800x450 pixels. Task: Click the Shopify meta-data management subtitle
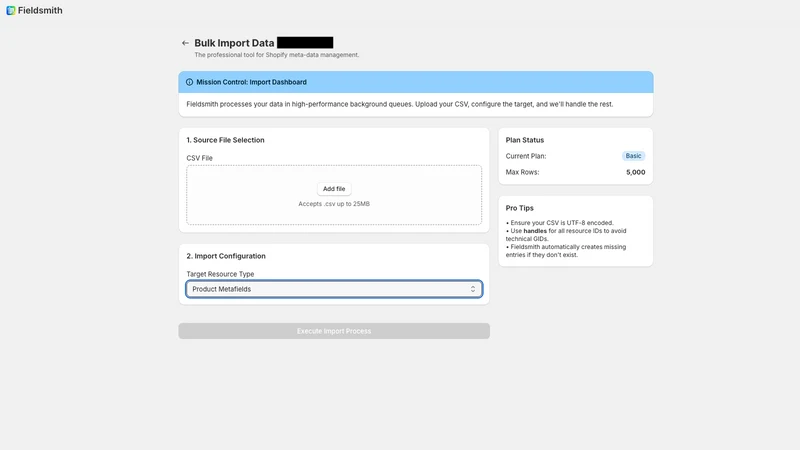pos(277,55)
